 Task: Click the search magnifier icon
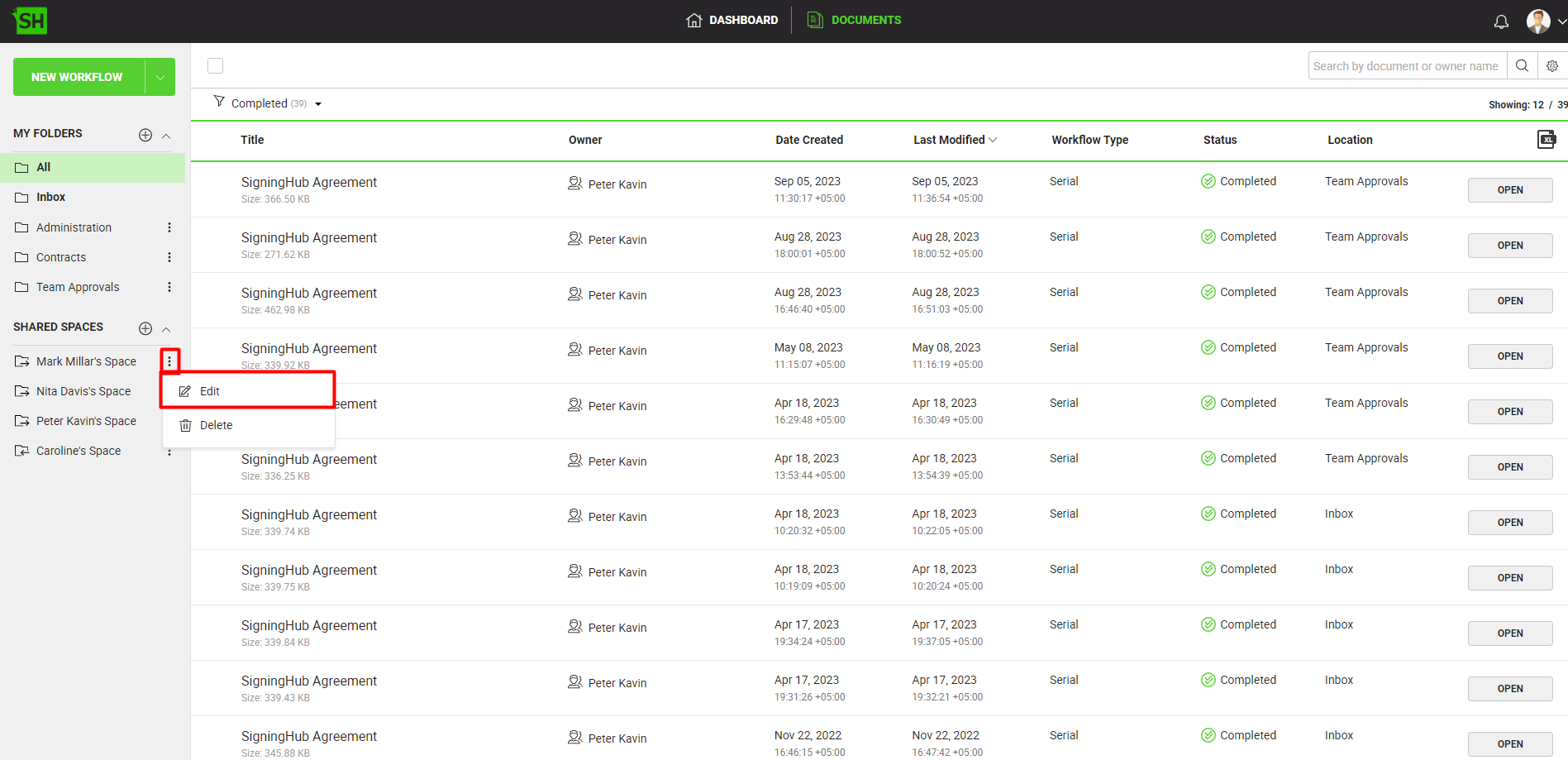pyautogui.click(x=1522, y=66)
